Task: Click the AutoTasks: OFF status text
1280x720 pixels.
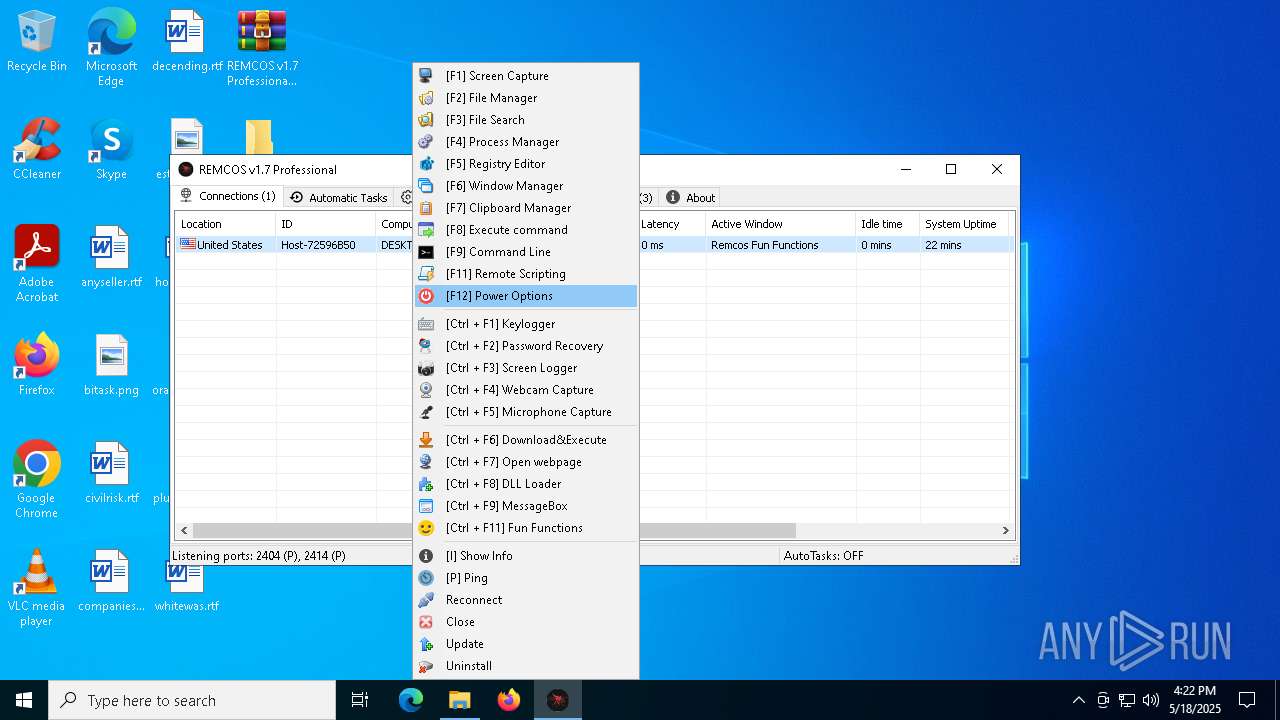Action: point(823,556)
